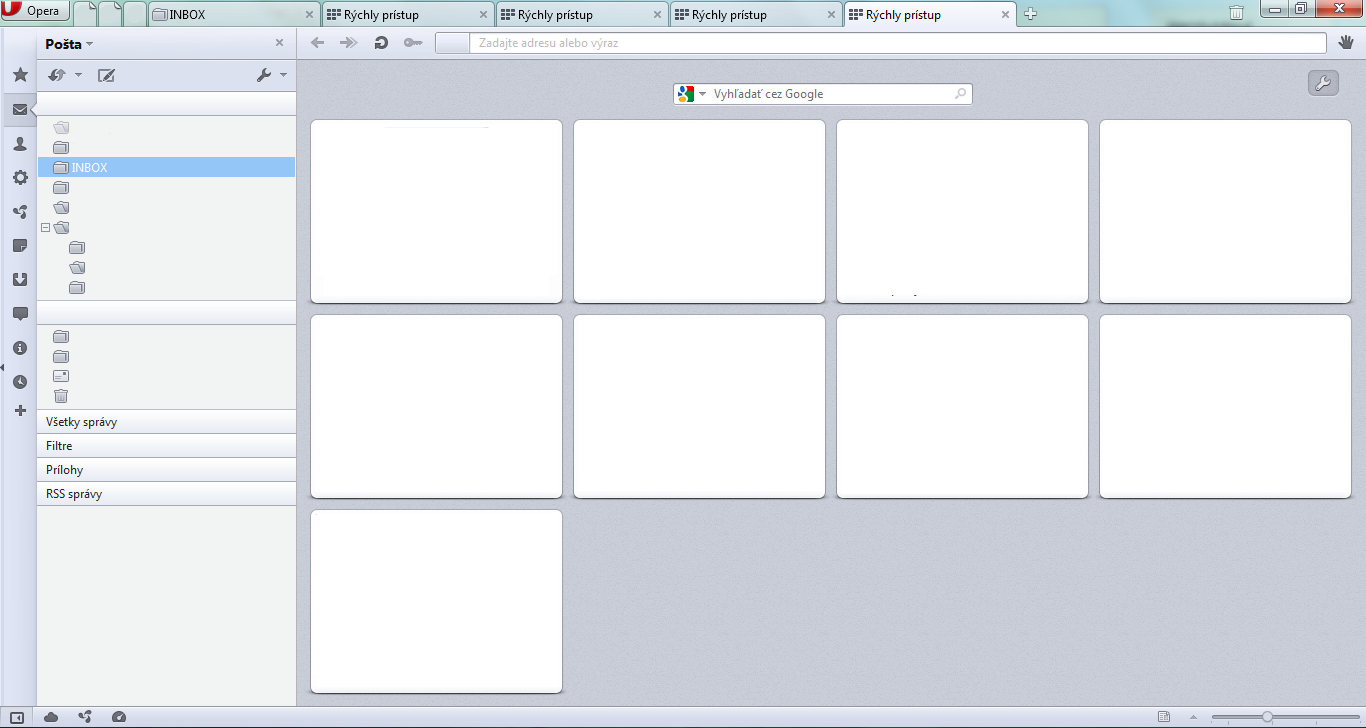1366x728 pixels.
Task: Select the INBOX folder in mail tree
Action: pos(166,168)
